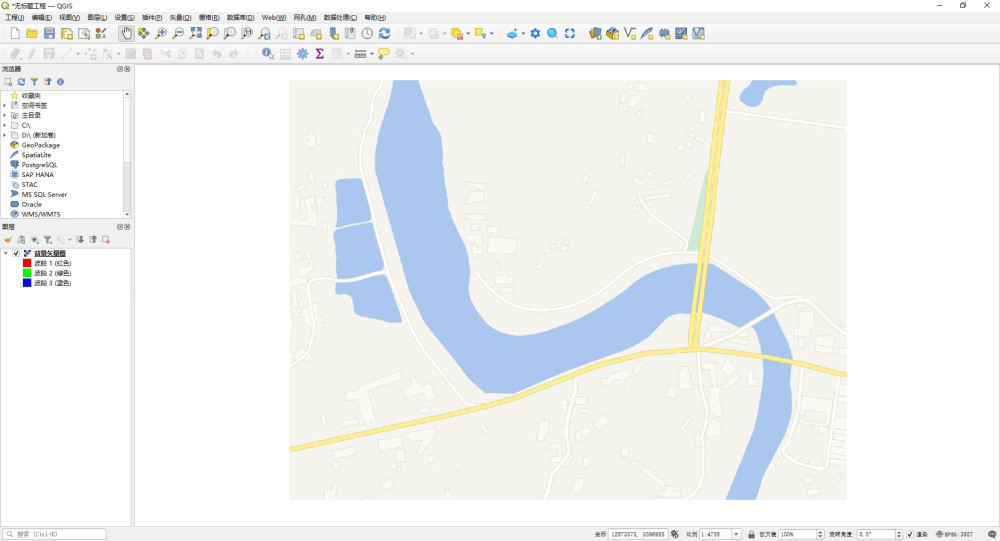
Task: Open the Layer menu
Action: [x=97, y=17]
